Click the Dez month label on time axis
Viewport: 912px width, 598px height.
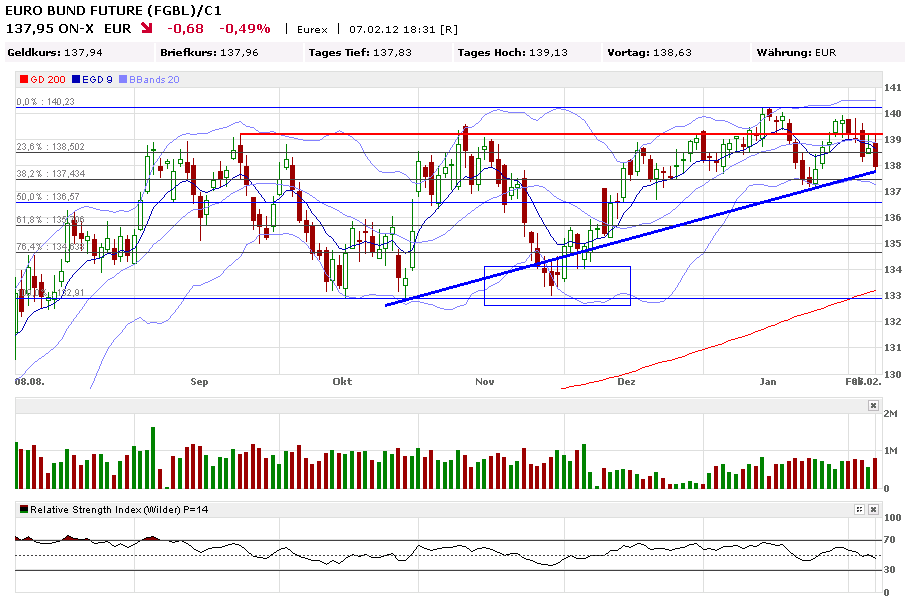(626, 382)
